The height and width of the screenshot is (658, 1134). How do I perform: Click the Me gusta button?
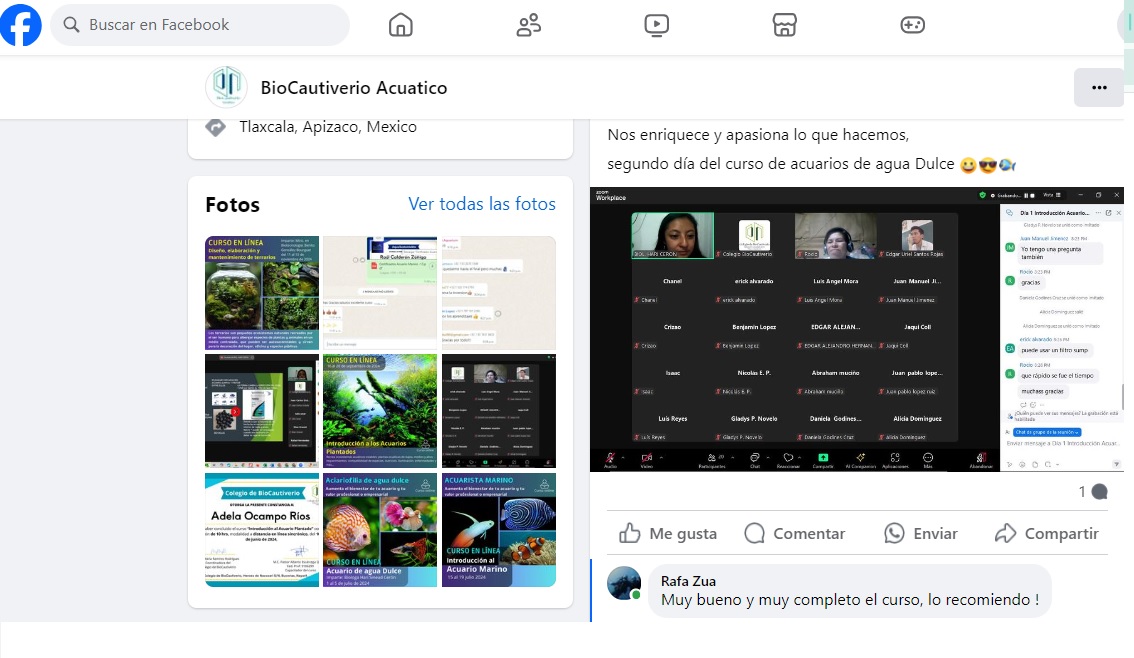click(668, 534)
